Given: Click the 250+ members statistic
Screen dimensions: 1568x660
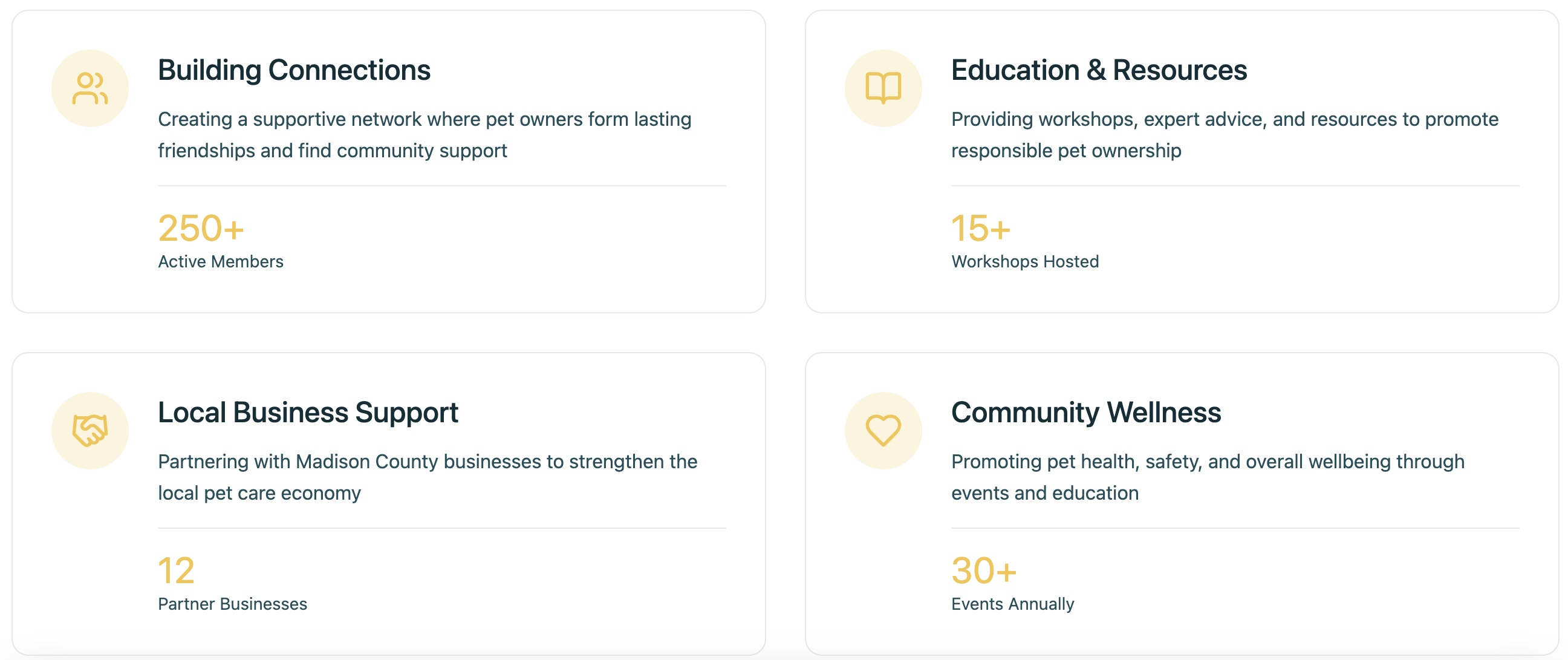Looking at the screenshot, I should coord(201,229).
